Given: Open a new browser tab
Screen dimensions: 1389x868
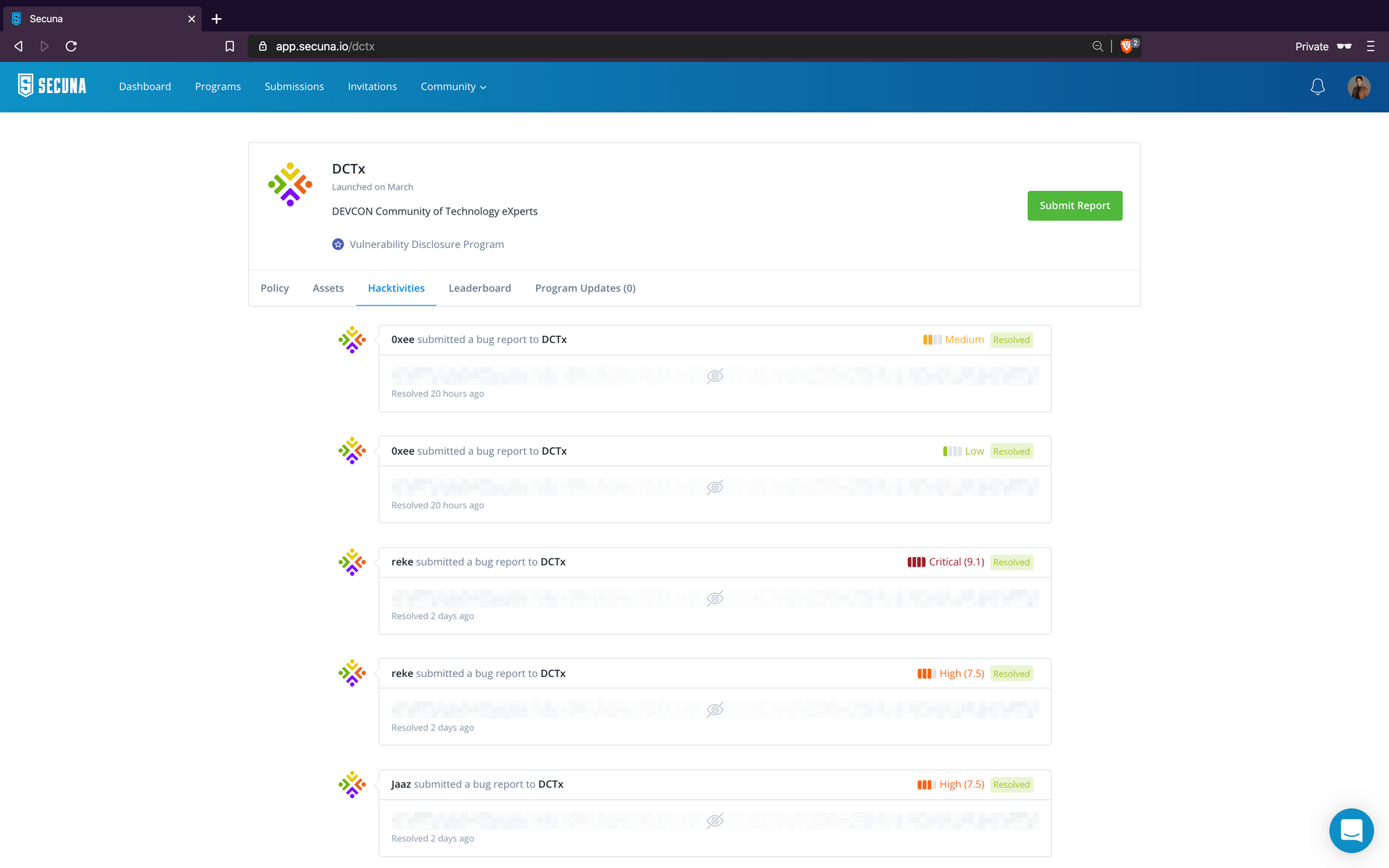Looking at the screenshot, I should click(x=217, y=19).
